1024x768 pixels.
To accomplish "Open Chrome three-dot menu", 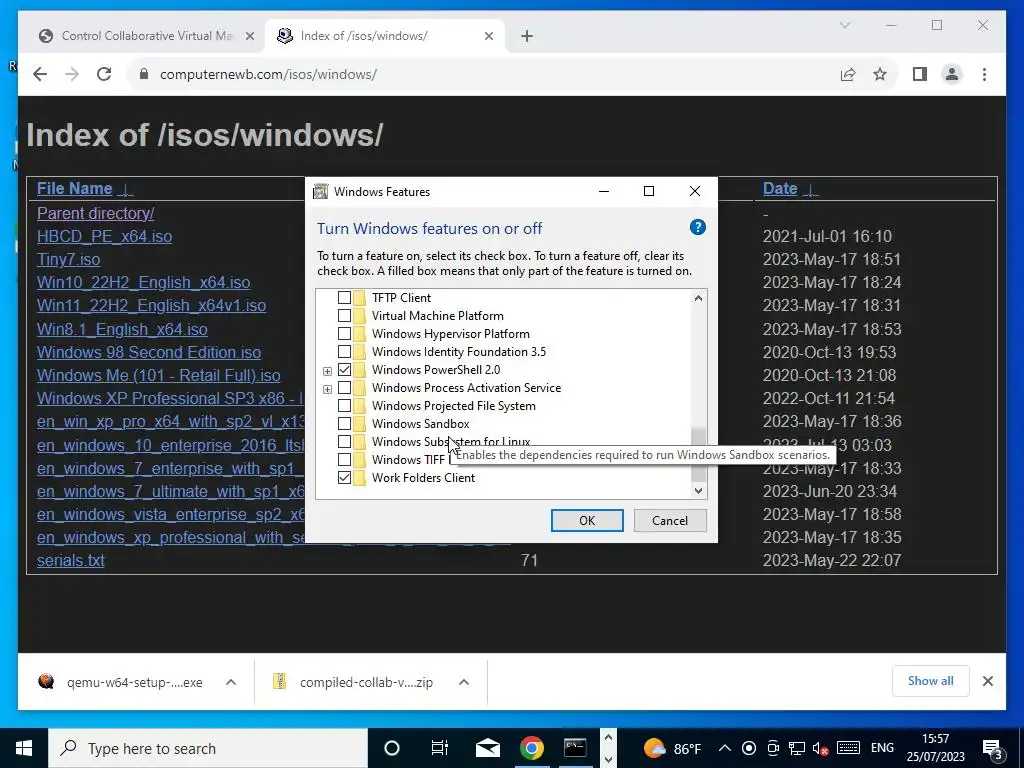I will pyautogui.click(x=984, y=74).
